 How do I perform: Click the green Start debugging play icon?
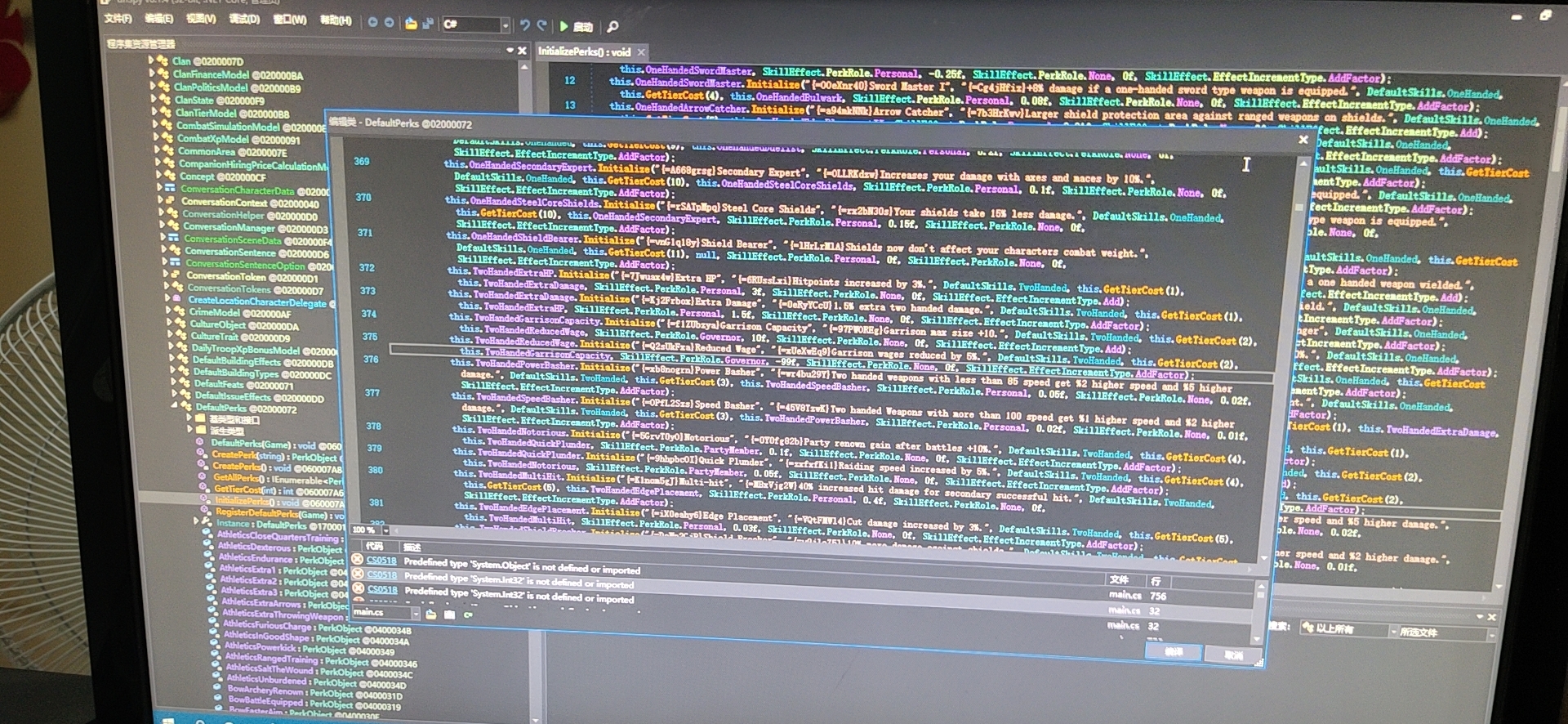tap(563, 26)
